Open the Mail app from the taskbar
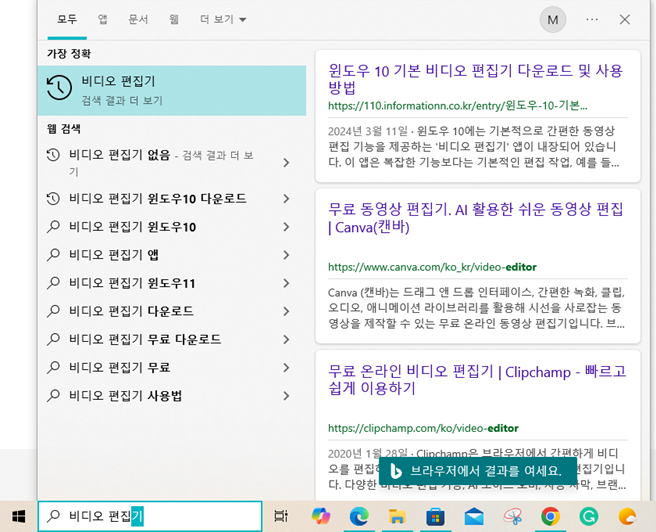Screen dimensions: 656x532 474,517
